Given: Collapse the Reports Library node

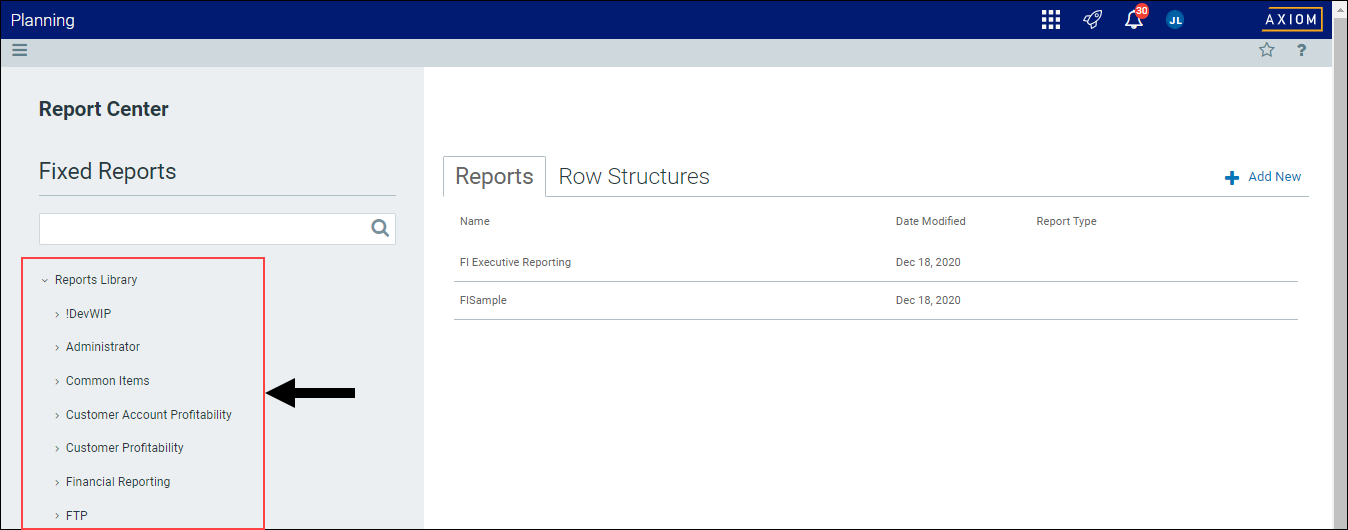Looking at the screenshot, I should tap(44, 281).
